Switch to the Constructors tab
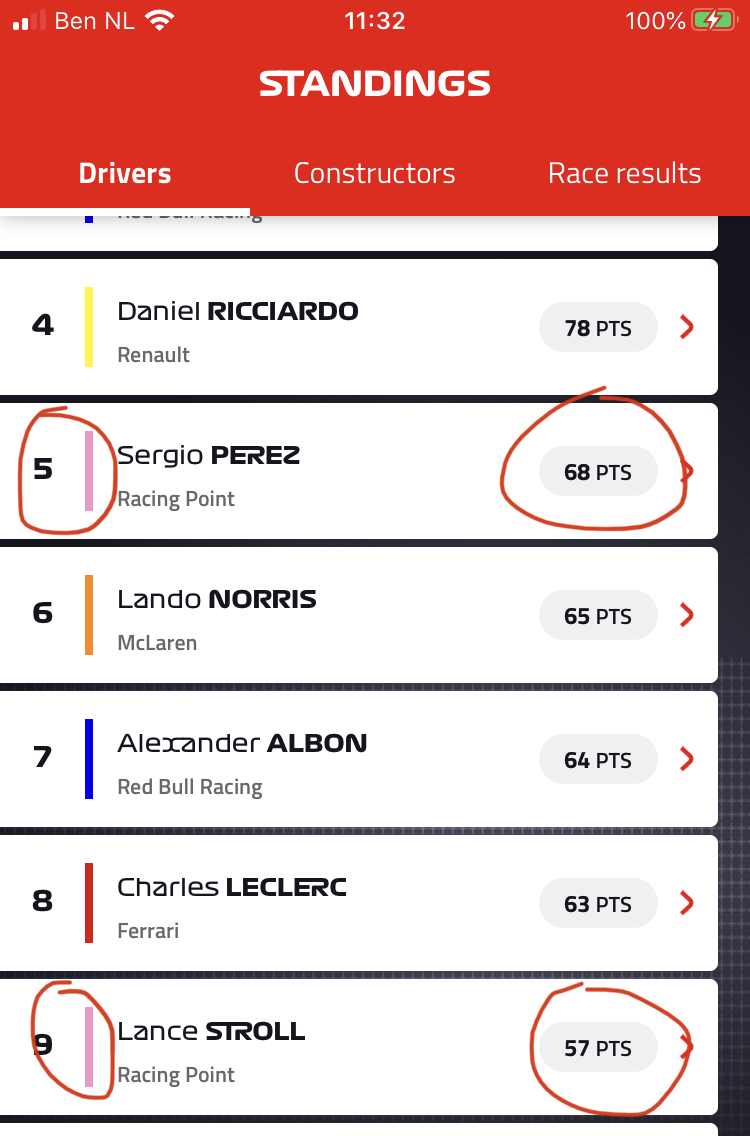750x1136 pixels. point(375,173)
